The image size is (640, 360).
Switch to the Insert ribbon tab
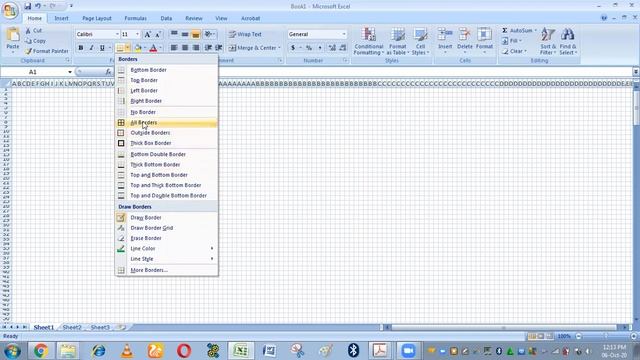pyautogui.click(x=61, y=18)
